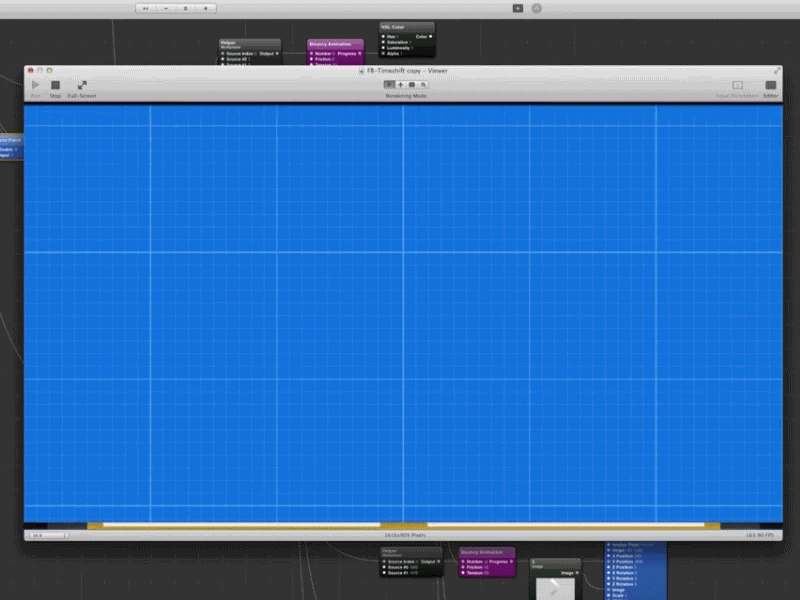Click the round gray icon in editor toolbar
This screenshot has height=600, width=800.
[x=537, y=8]
